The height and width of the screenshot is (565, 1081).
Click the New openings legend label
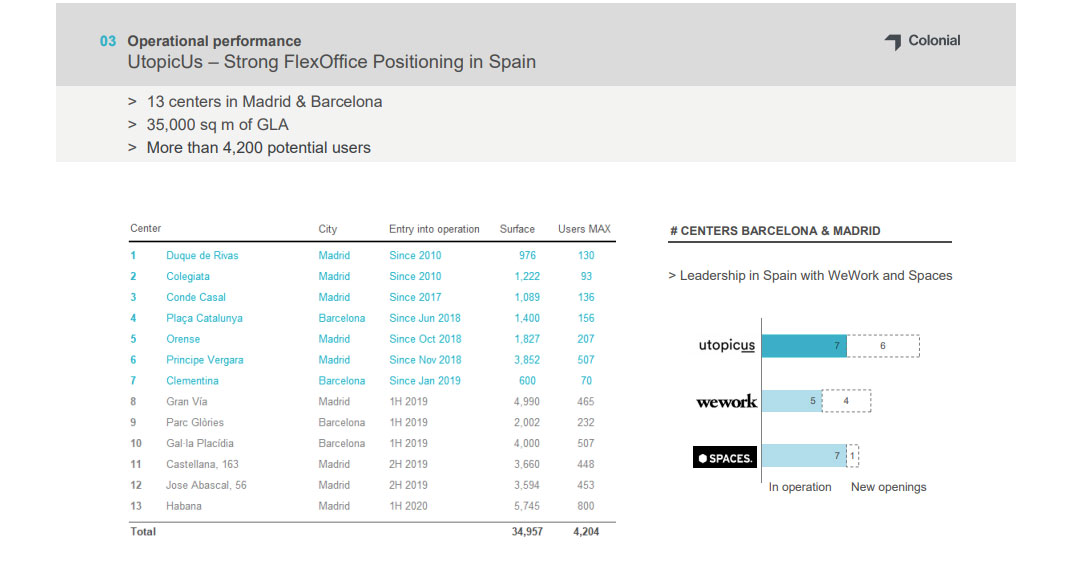888,487
